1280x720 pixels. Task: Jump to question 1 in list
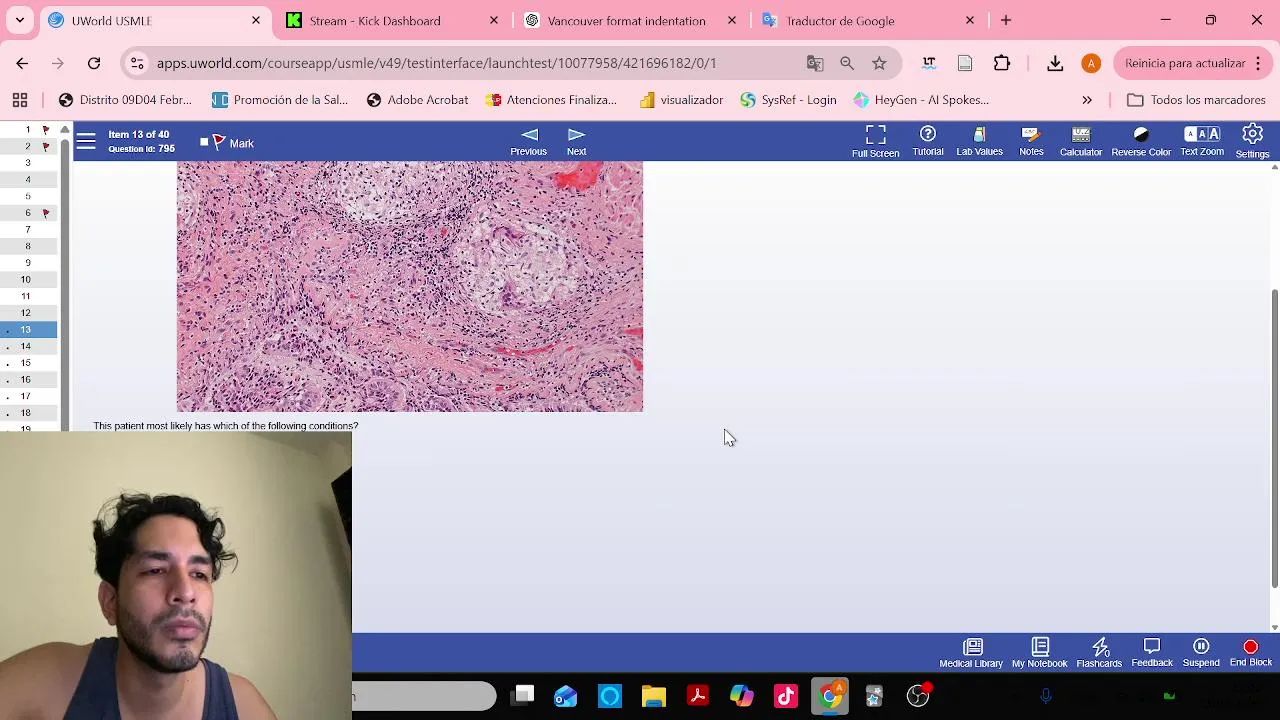(28, 129)
